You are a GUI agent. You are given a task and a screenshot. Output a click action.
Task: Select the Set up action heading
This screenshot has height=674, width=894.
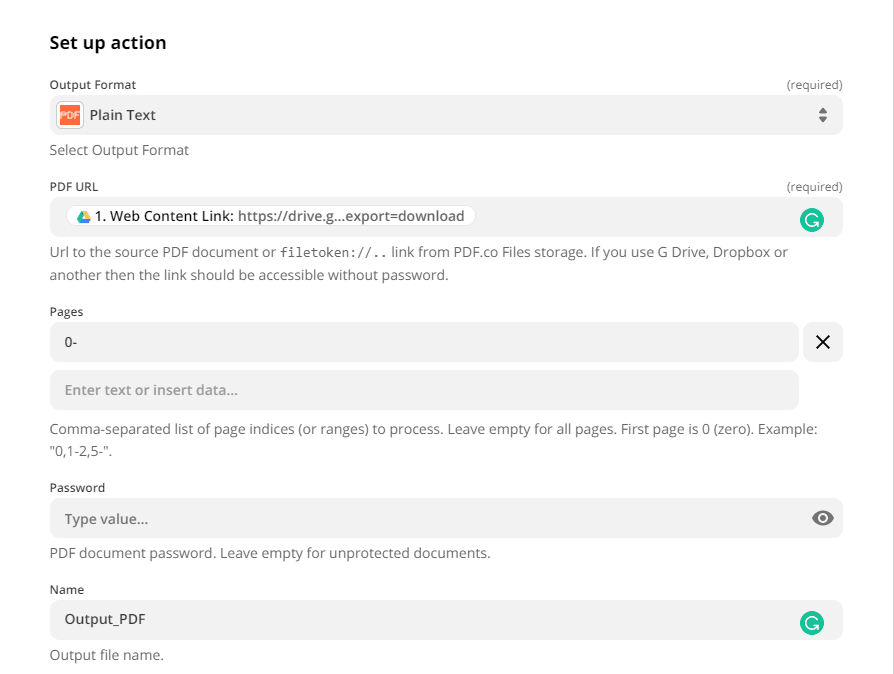(107, 43)
